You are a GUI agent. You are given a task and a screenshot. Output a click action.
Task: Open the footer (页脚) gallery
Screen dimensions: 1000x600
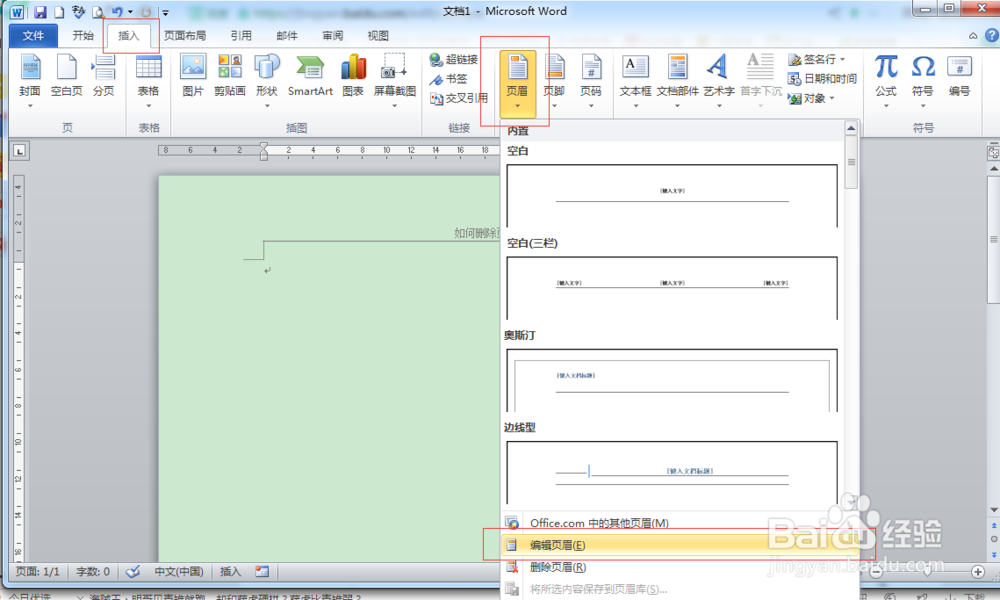[x=554, y=82]
